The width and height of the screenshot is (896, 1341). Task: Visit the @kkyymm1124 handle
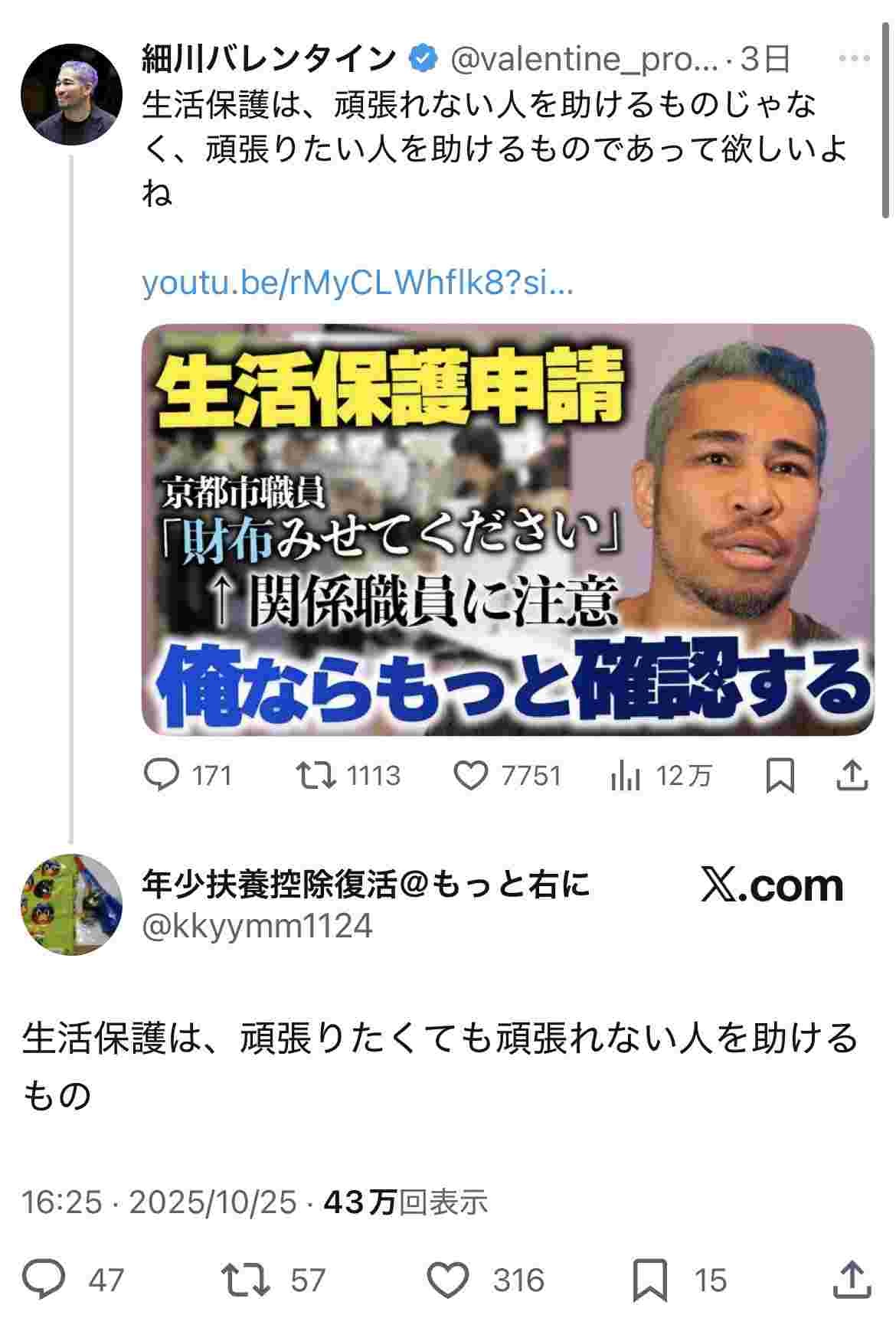(x=257, y=926)
